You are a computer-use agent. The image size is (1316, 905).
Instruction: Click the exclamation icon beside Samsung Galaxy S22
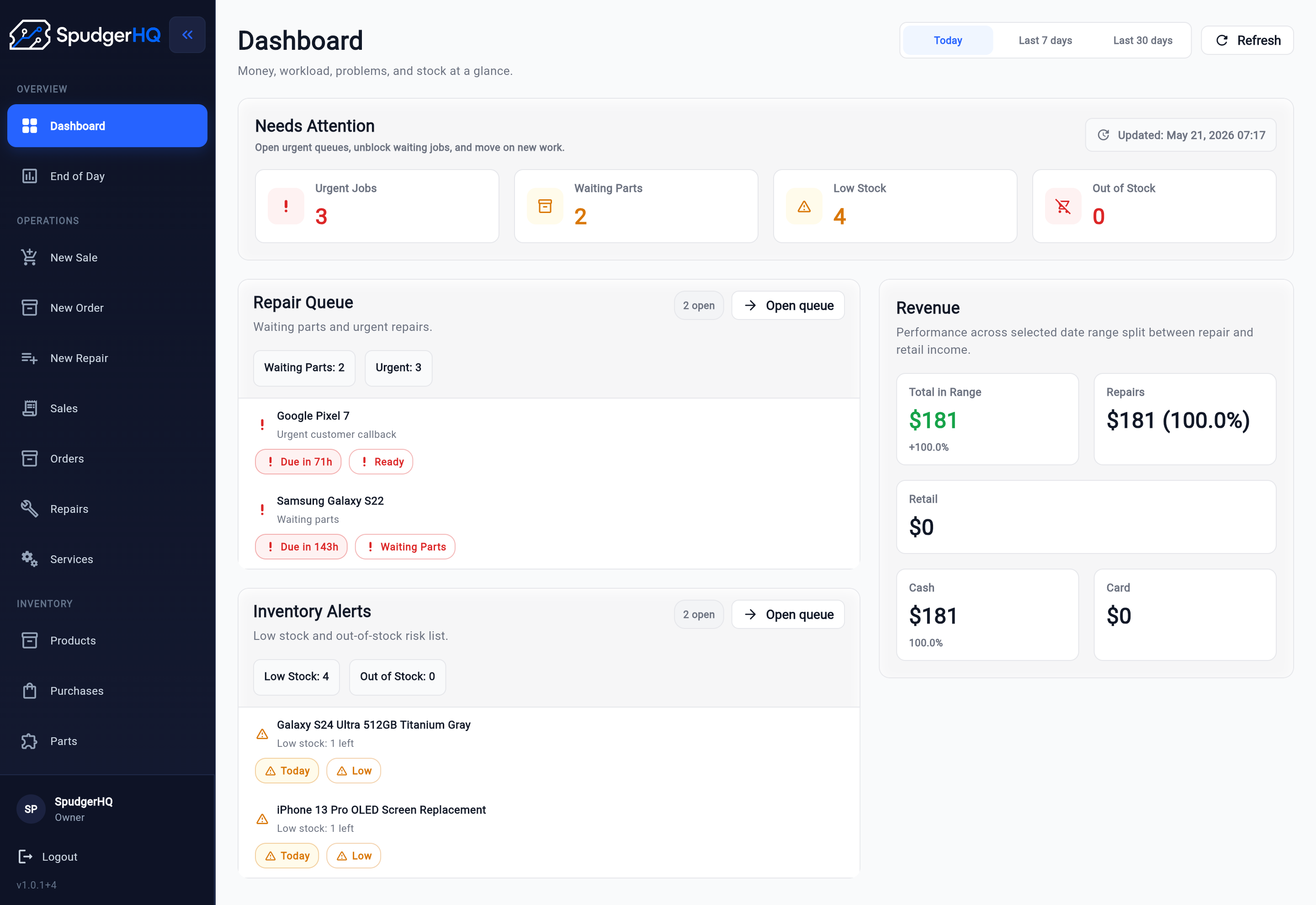[262, 510]
